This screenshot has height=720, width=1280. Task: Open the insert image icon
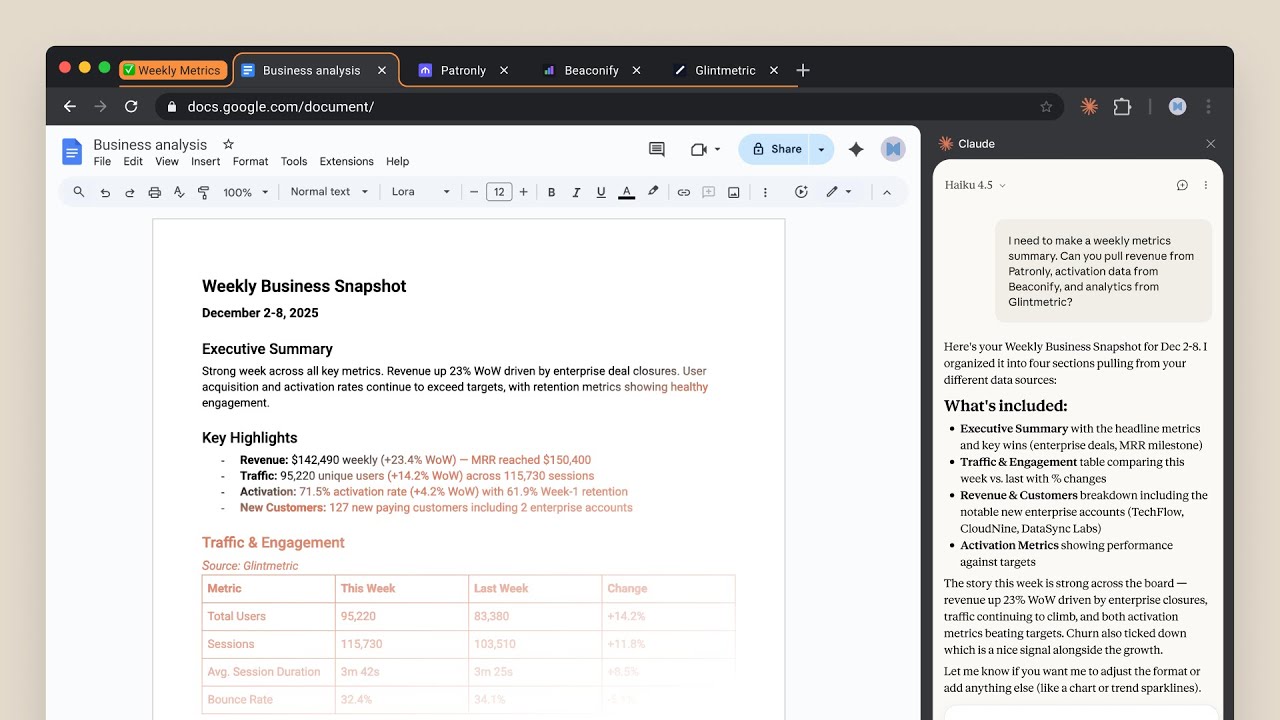click(733, 192)
